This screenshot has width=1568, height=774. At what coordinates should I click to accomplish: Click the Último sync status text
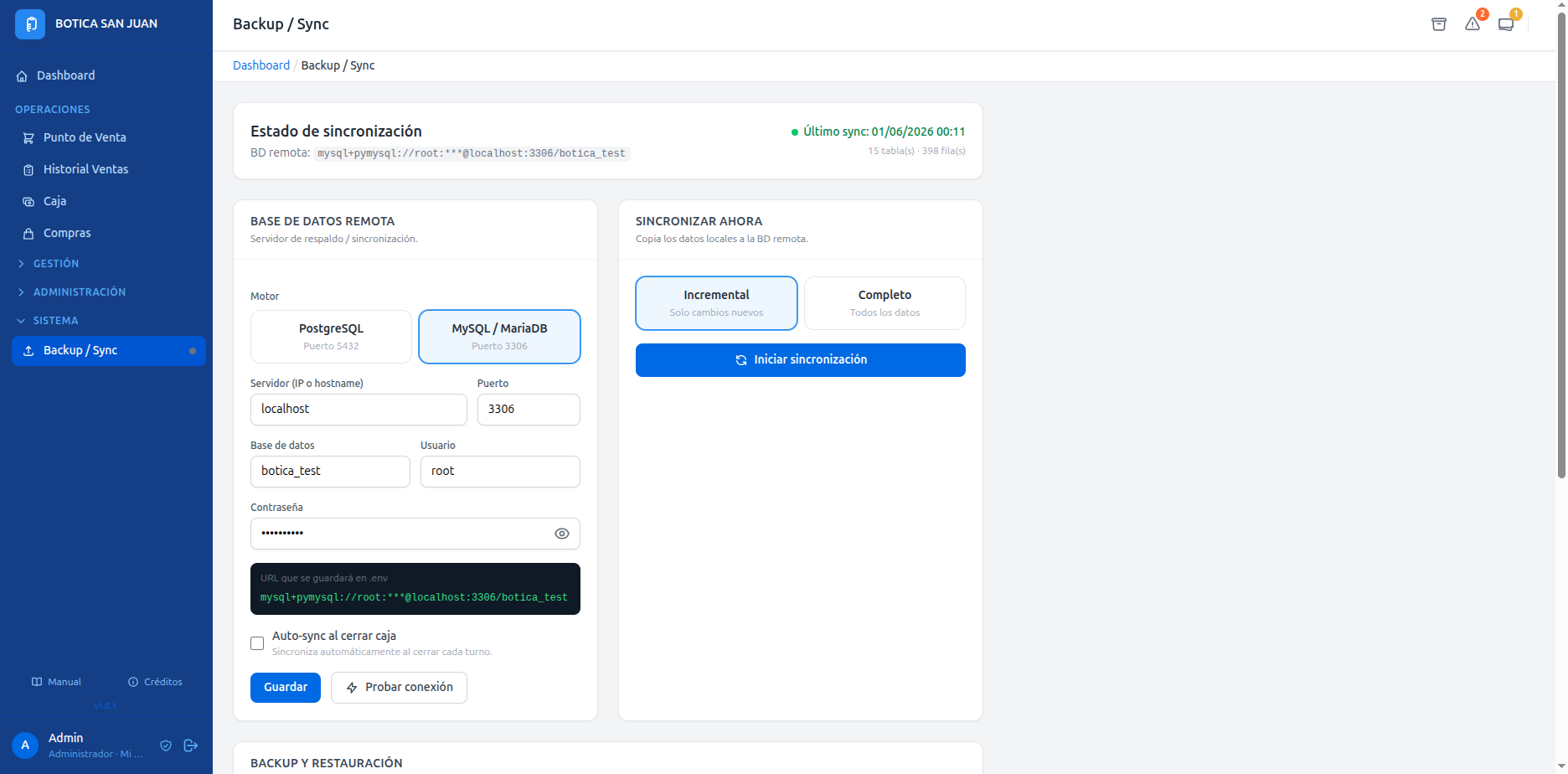[884, 132]
